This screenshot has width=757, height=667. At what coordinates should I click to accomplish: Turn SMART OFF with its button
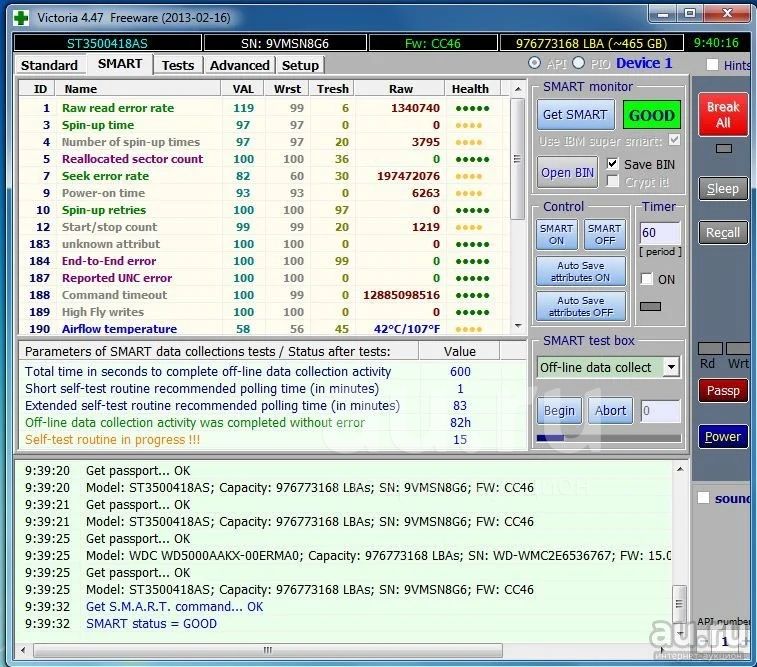point(604,234)
